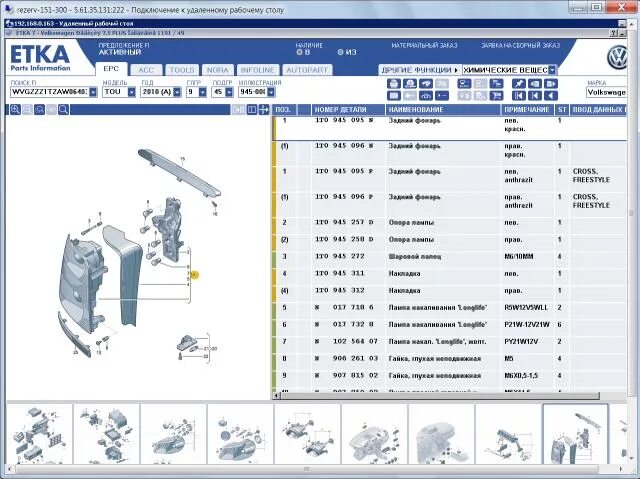Image resolution: width=640 pixels, height=479 pixels.
Task: Open the AUTOPART tab
Action: point(307,70)
